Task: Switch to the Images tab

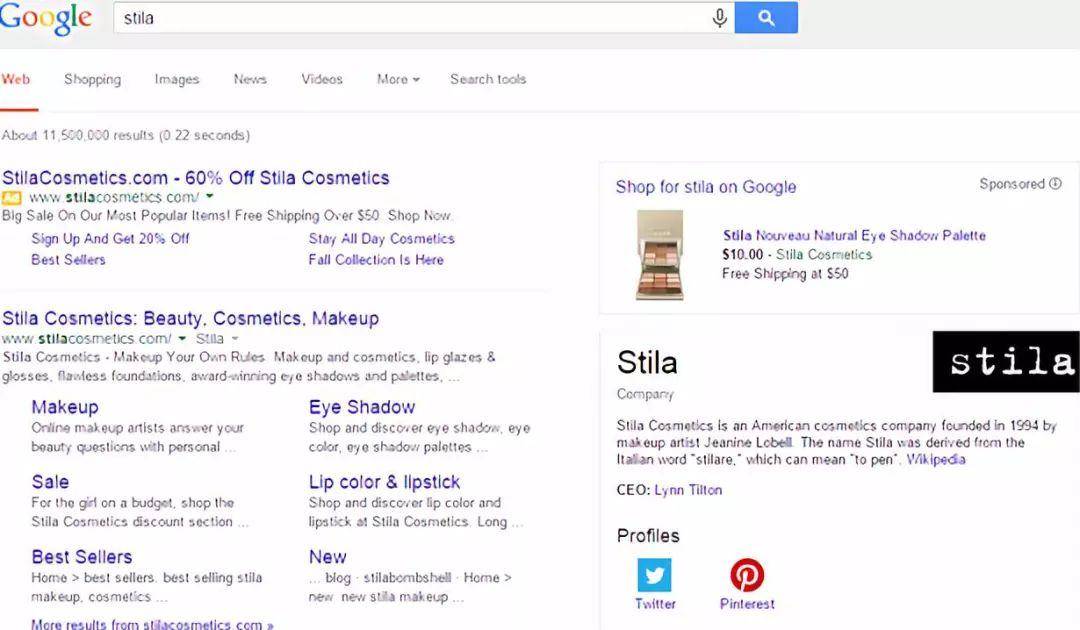Action: tap(177, 79)
